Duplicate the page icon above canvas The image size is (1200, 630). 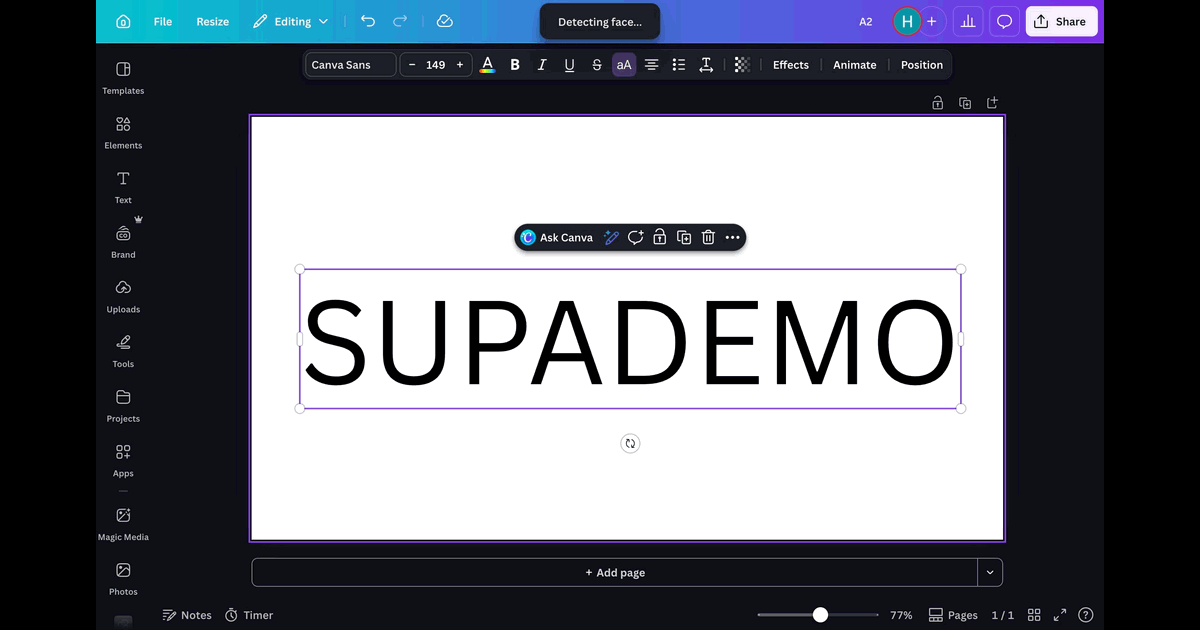click(x=965, y=103)
